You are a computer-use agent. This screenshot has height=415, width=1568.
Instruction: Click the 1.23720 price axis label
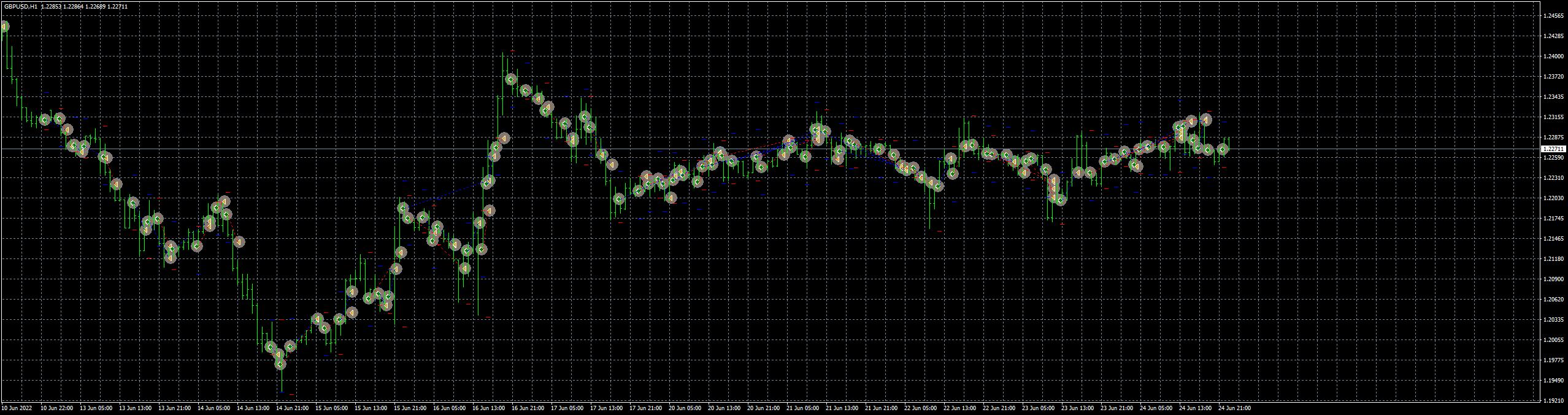tap(1553, 77)
